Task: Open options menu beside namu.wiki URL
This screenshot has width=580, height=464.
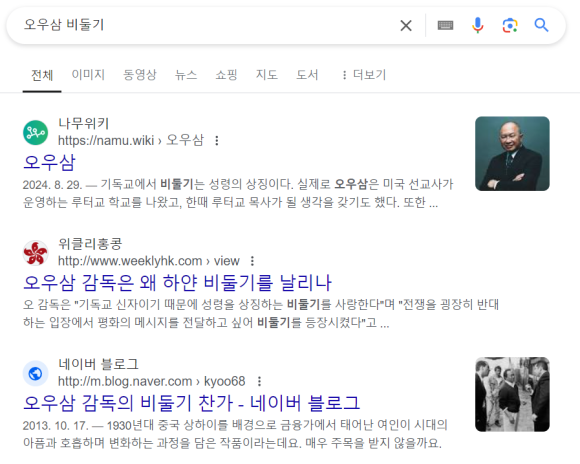Action: (x=217, y=141)
